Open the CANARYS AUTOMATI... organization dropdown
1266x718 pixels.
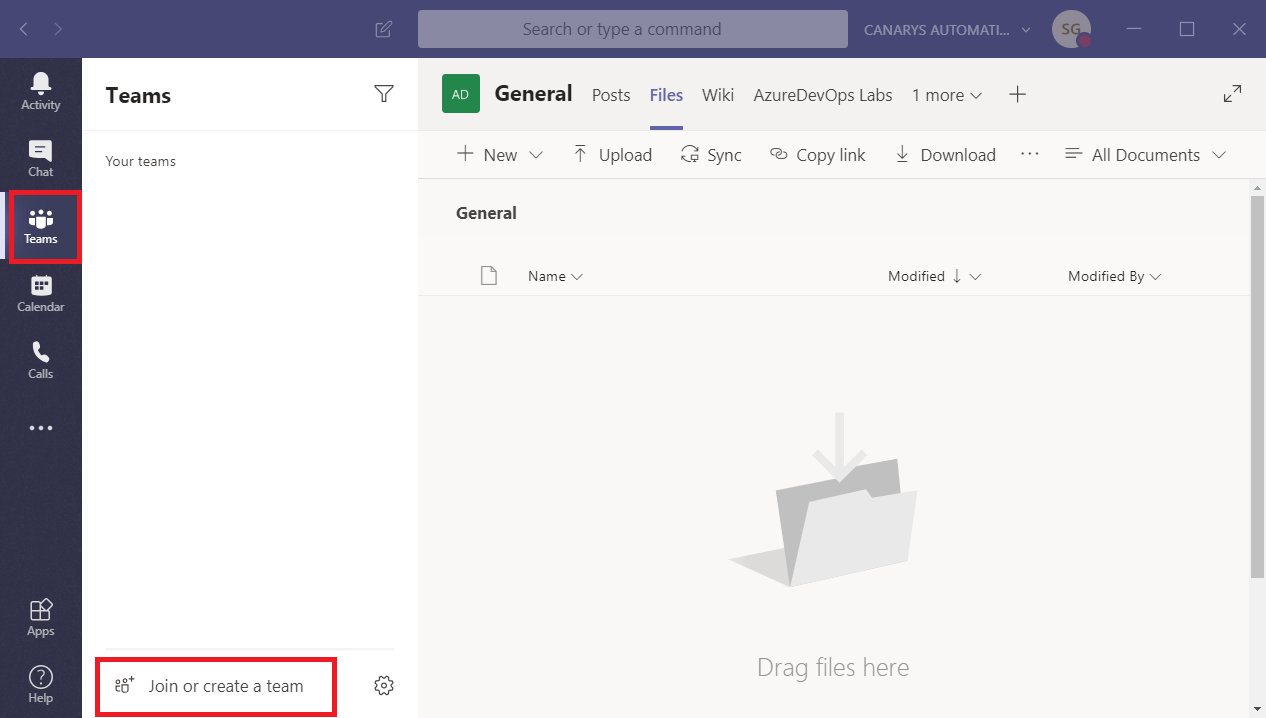[948, 29]
